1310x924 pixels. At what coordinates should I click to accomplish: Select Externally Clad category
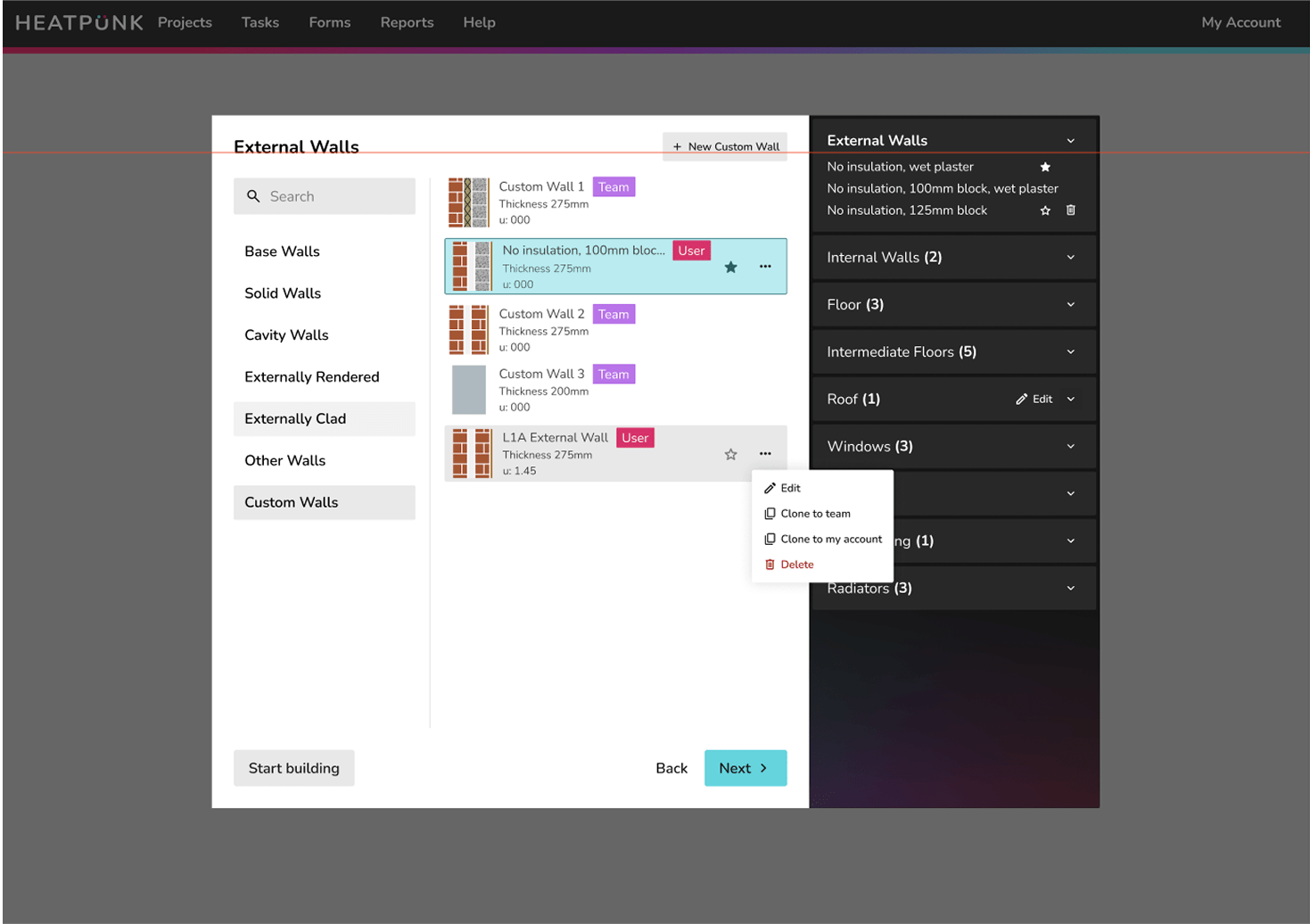click(325, 419)
